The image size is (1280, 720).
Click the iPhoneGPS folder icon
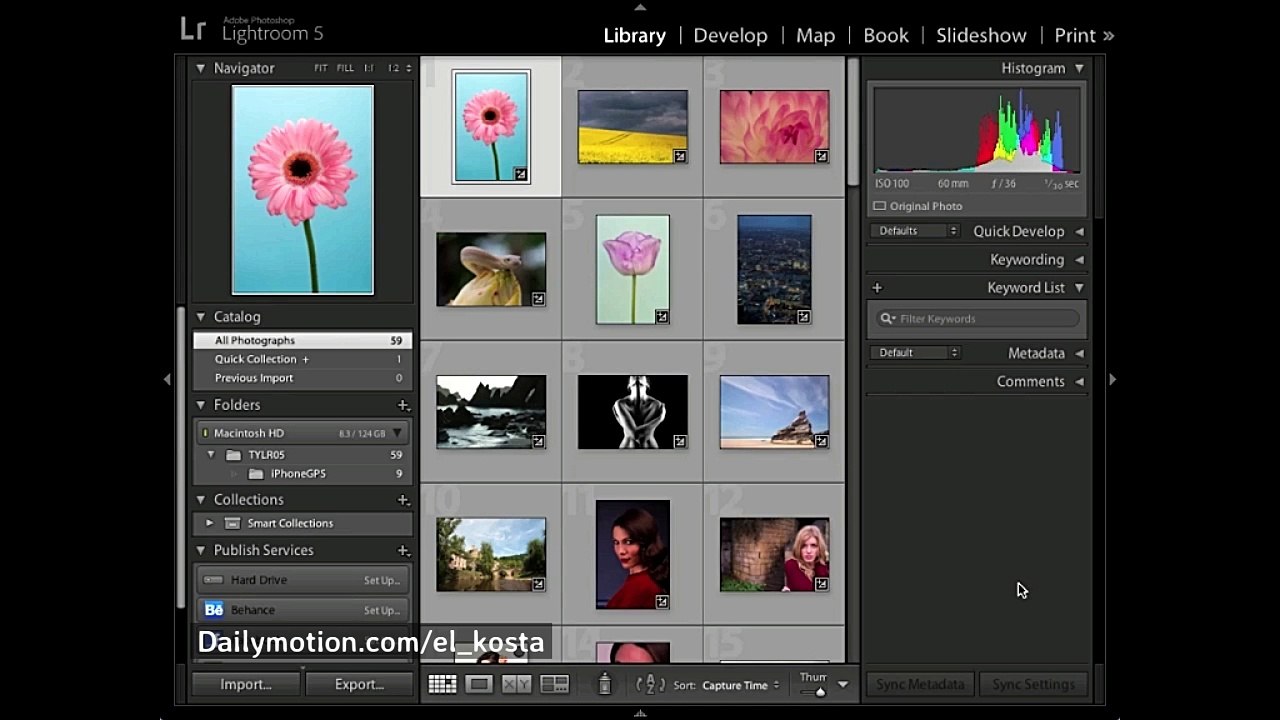pyautogui.click(x=256, y=474)
